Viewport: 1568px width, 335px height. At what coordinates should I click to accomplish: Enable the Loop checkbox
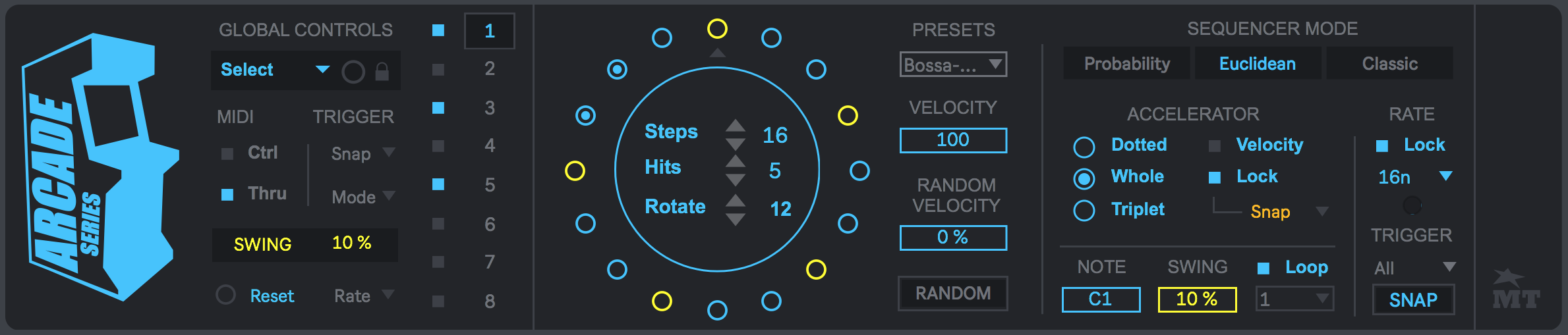point(1263,268)
